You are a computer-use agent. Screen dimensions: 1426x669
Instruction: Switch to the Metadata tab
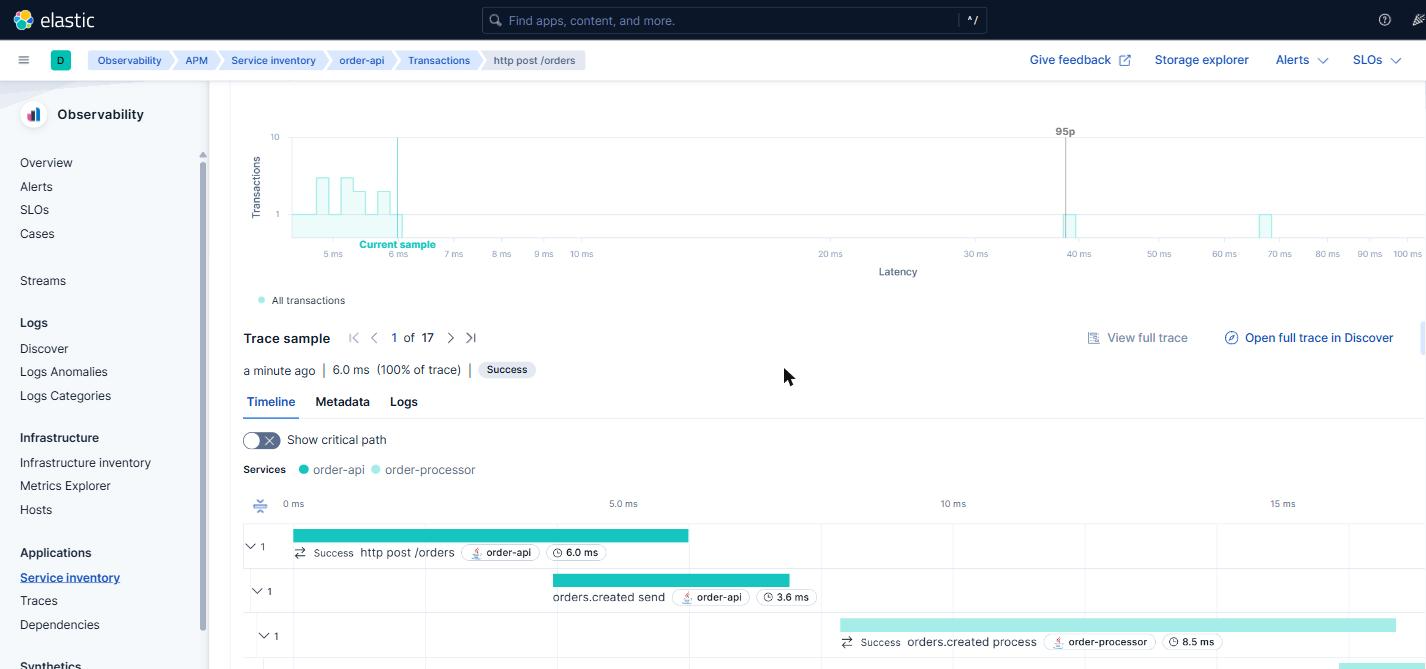pyautogui.click(x=342, y=402)
